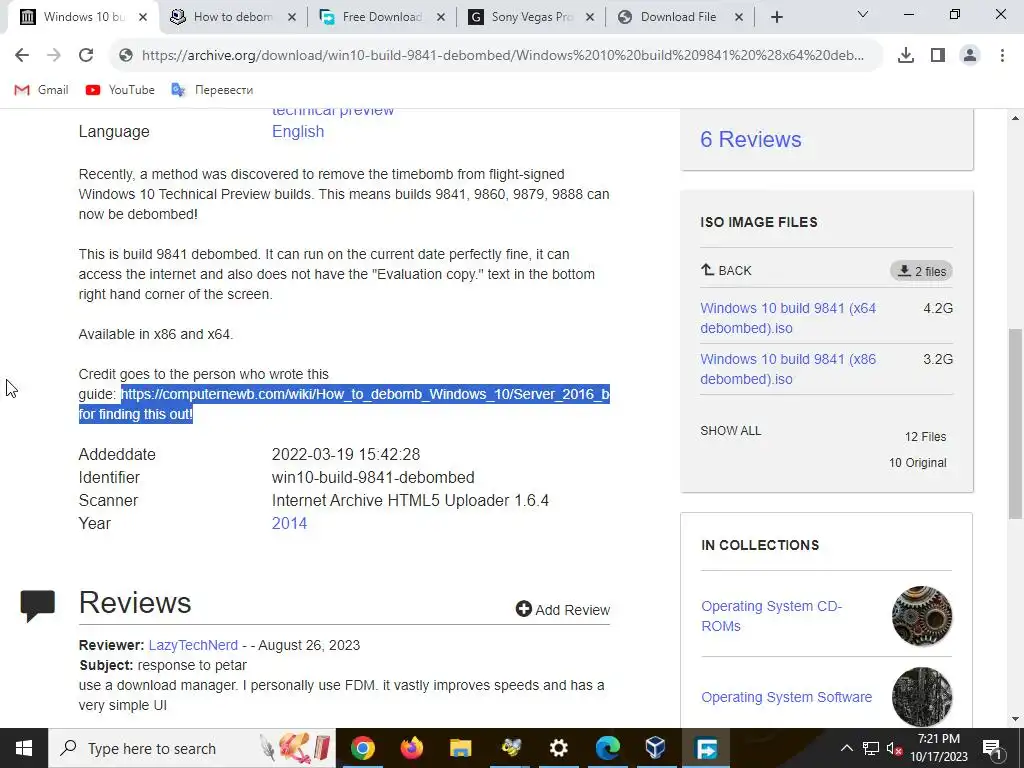This screenshot has width=1024, height=768.
Task: Open the YouTube bookmark
Action: [120, 90]
